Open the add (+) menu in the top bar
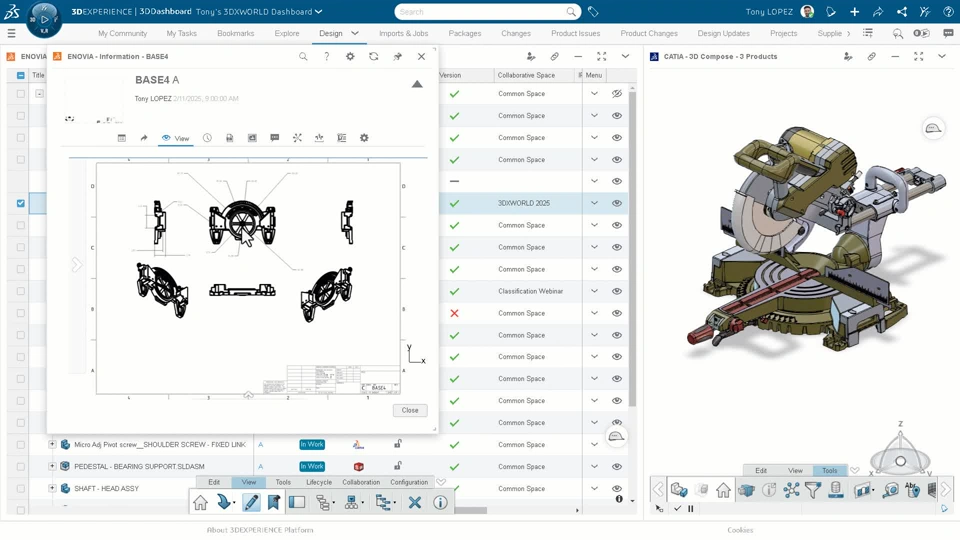The image size is (960, 540). [x=855, y=12]
